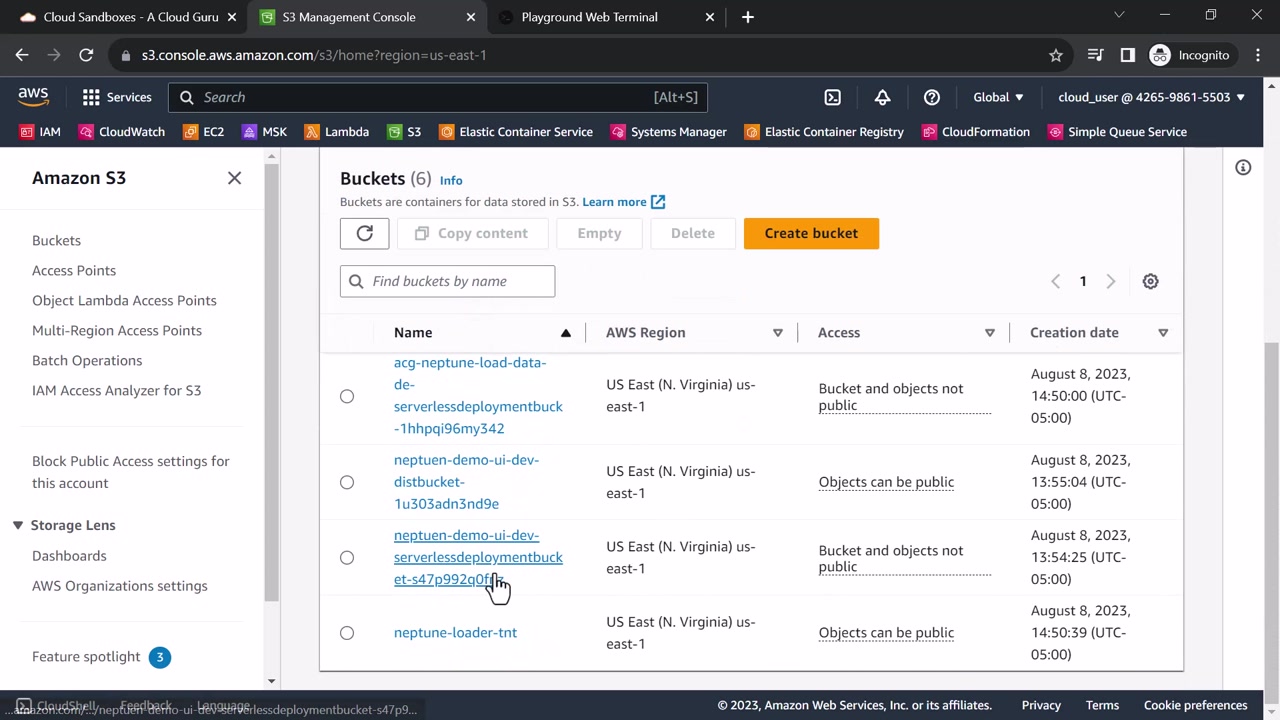Open the cloud_user account dropdown
Screen dimensions: 1280x720
[x=1151, y=97]
